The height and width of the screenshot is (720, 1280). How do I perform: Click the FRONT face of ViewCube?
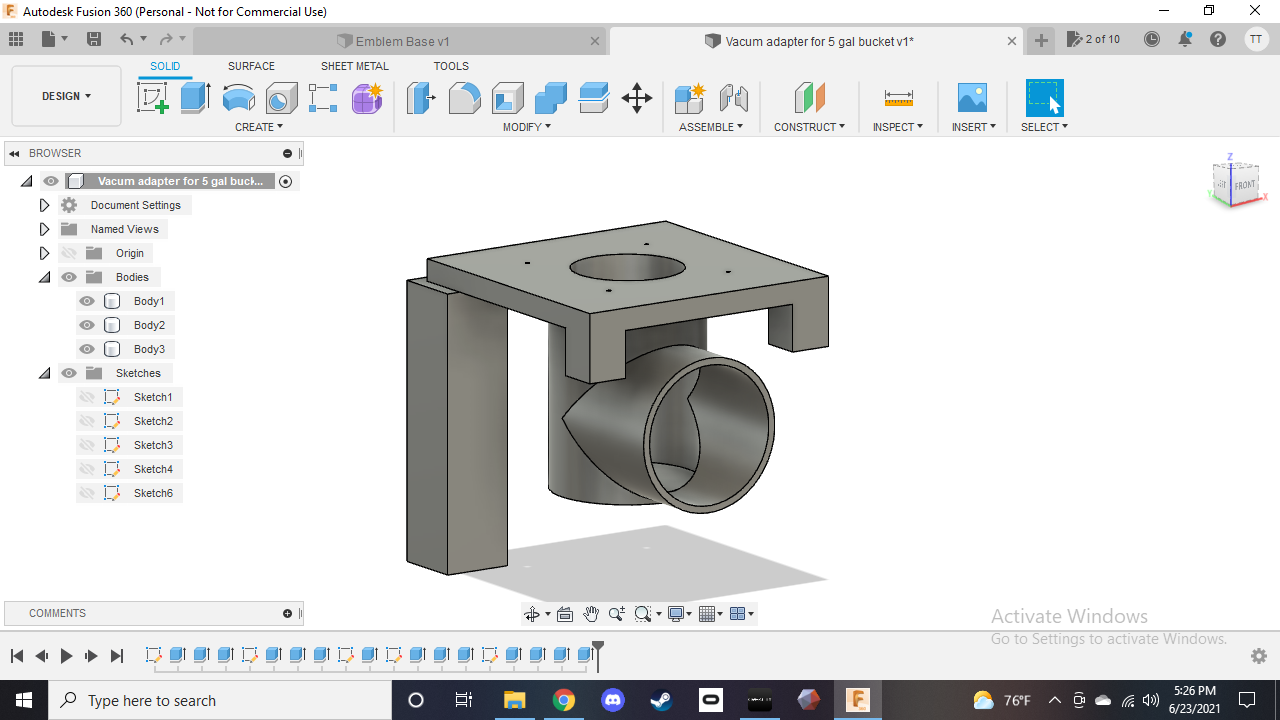coord(1244,185)
